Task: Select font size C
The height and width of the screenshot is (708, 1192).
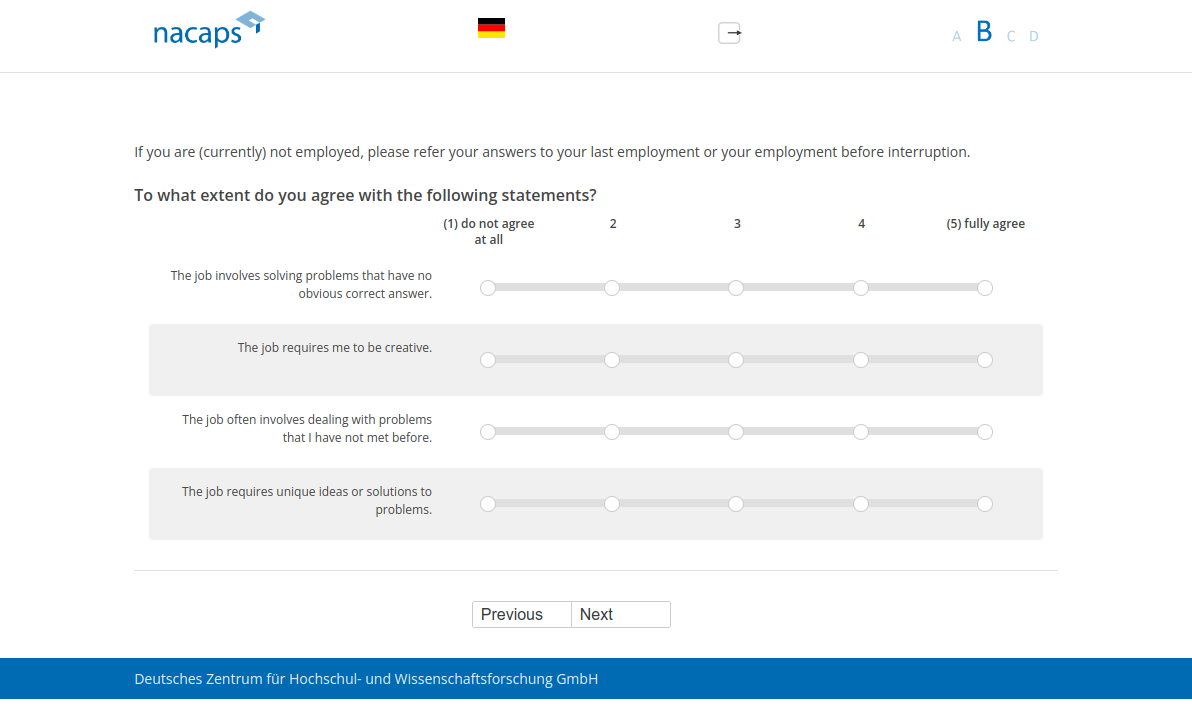Action: [x=1011, y=37]
